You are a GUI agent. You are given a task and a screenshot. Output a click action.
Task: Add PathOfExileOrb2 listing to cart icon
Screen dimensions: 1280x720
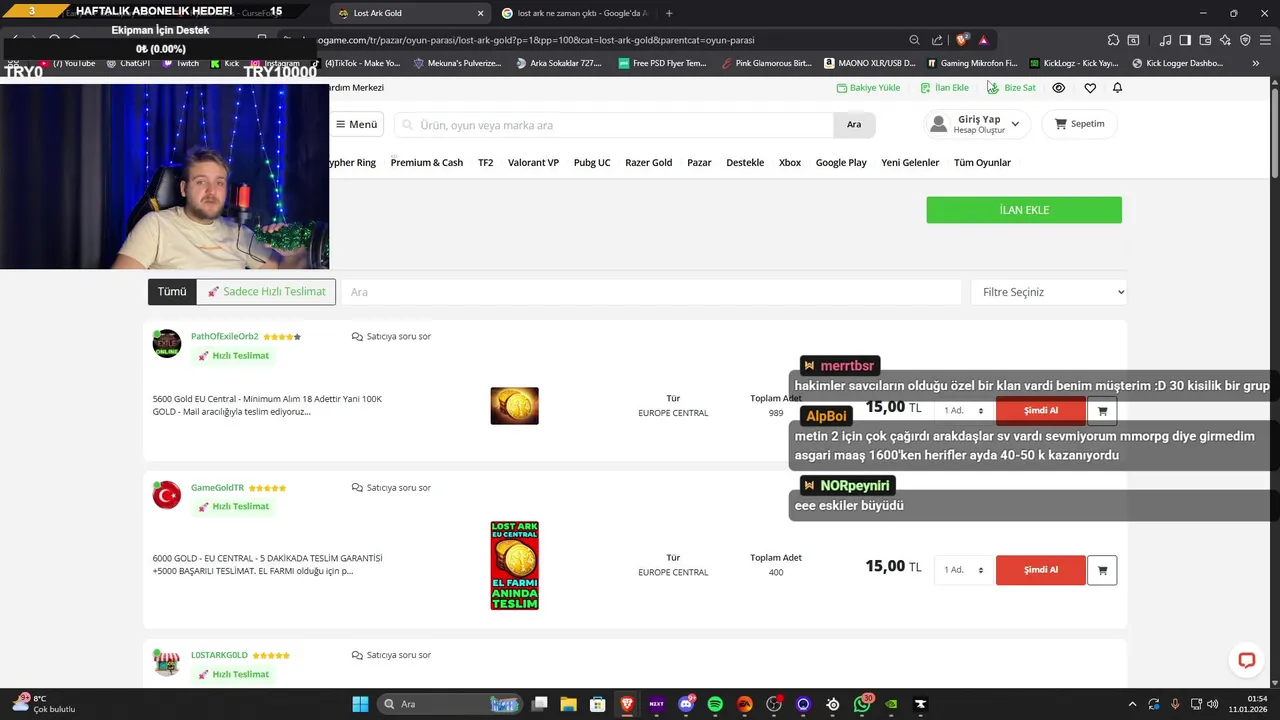point(1102,410)
